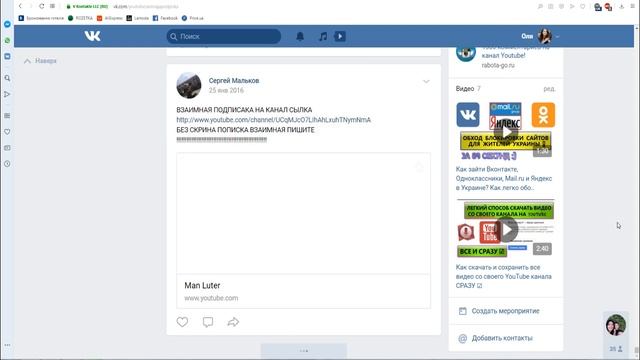Image resolution: width=640 pixels, height=360 pixels.
Task: Open the rabota-go.ru link
Action: (498, 65)
